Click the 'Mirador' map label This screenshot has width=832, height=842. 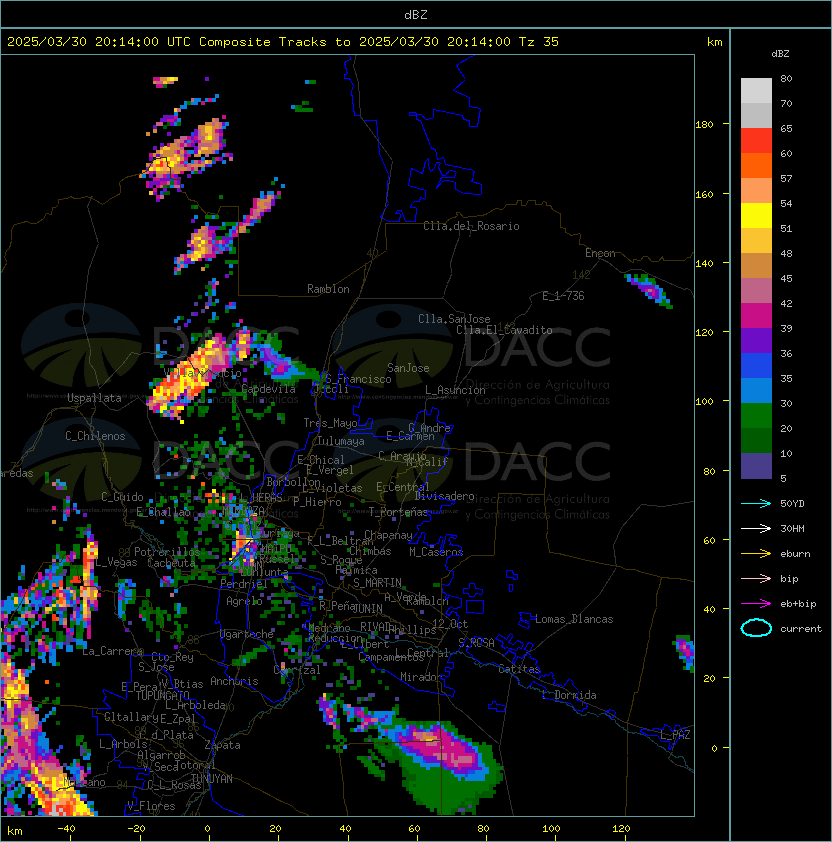click(421, 677)
